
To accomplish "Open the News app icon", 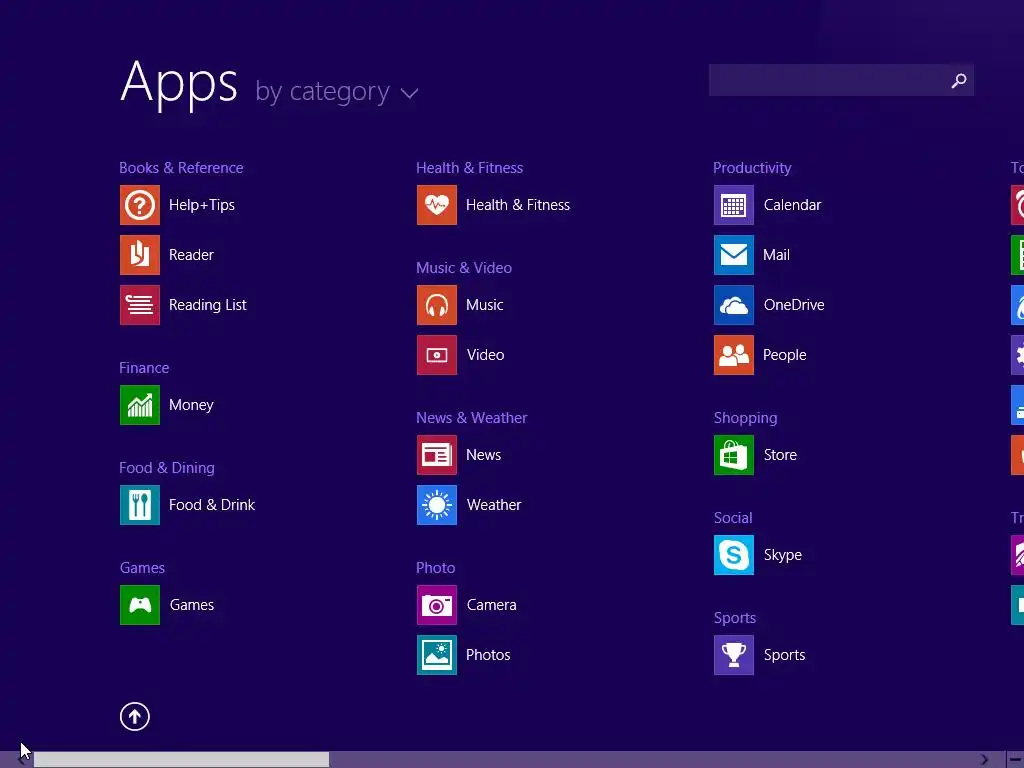I will pyautogui.click(x=437, y=455).
